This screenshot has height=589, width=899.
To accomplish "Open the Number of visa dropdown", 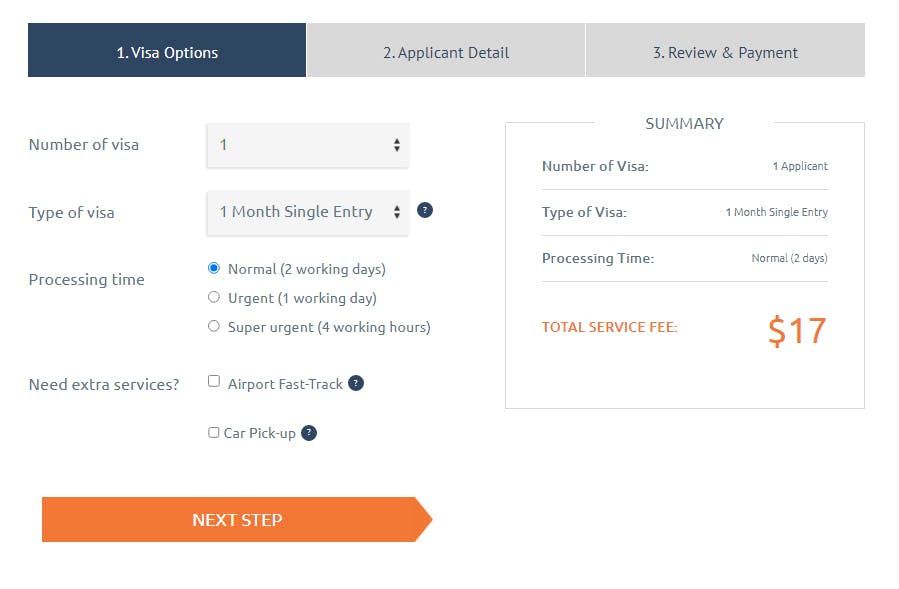I will click(x=308, y=145).
